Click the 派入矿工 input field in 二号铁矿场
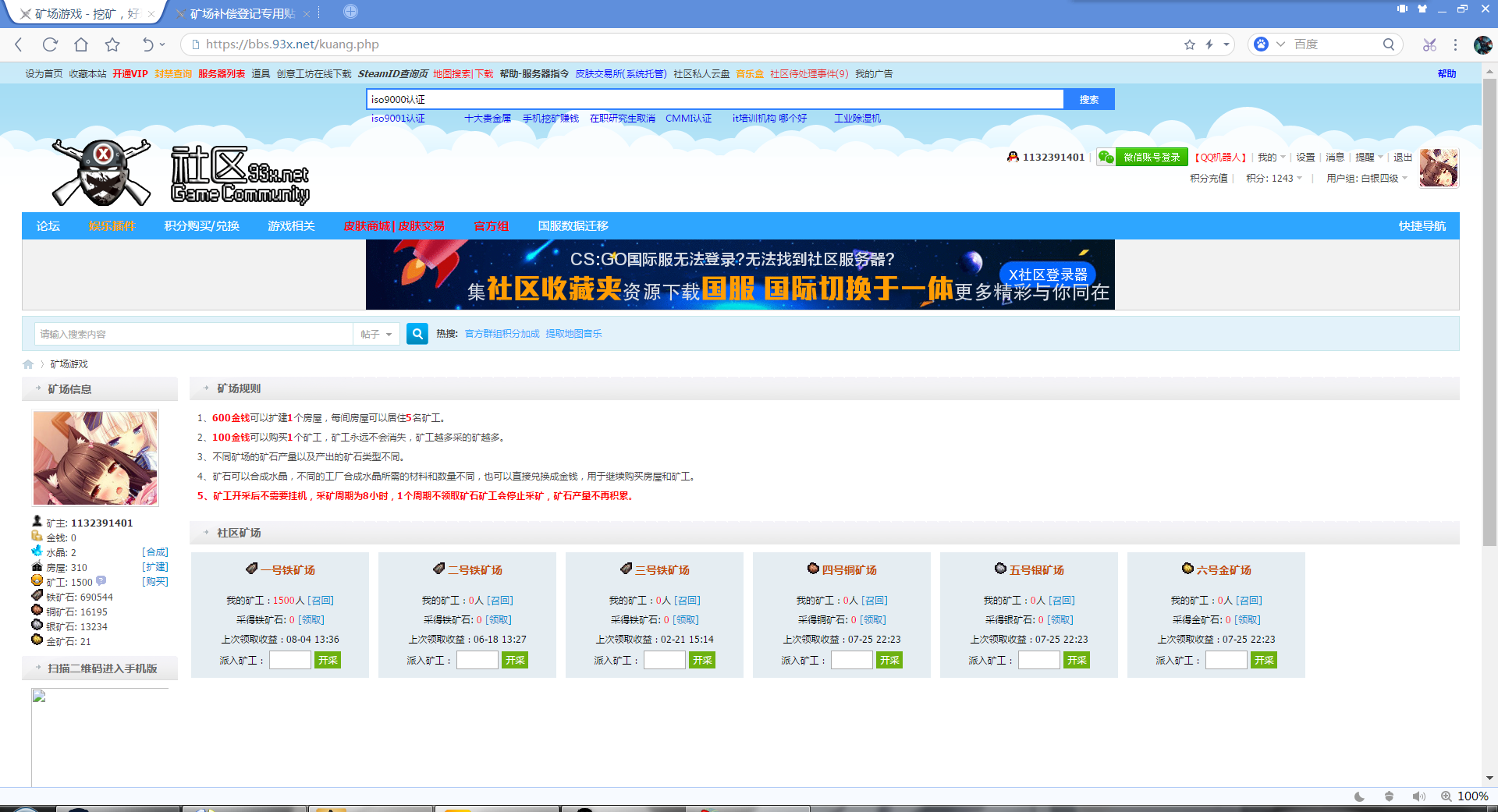The height and width of the screenshot is (812, 1498). (477, 659)
